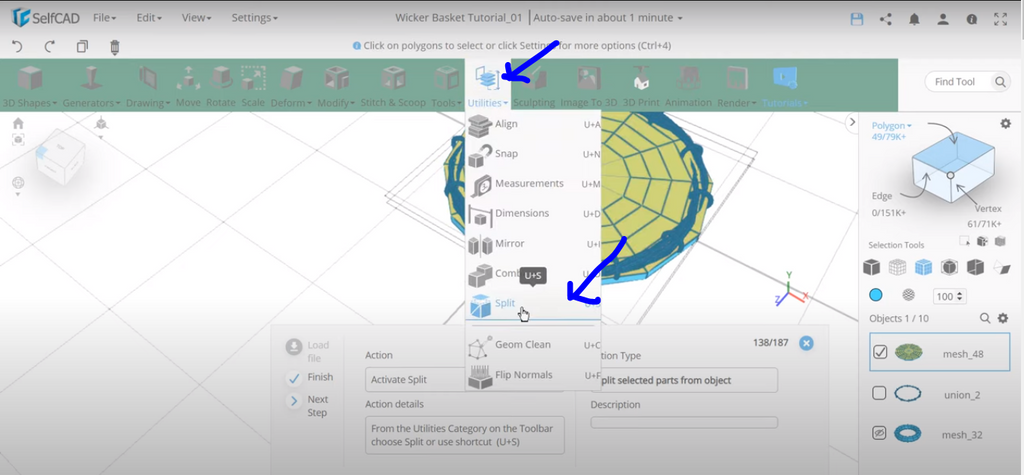
Task: Collapse the right panel with chevron
Action: (851, 122)
